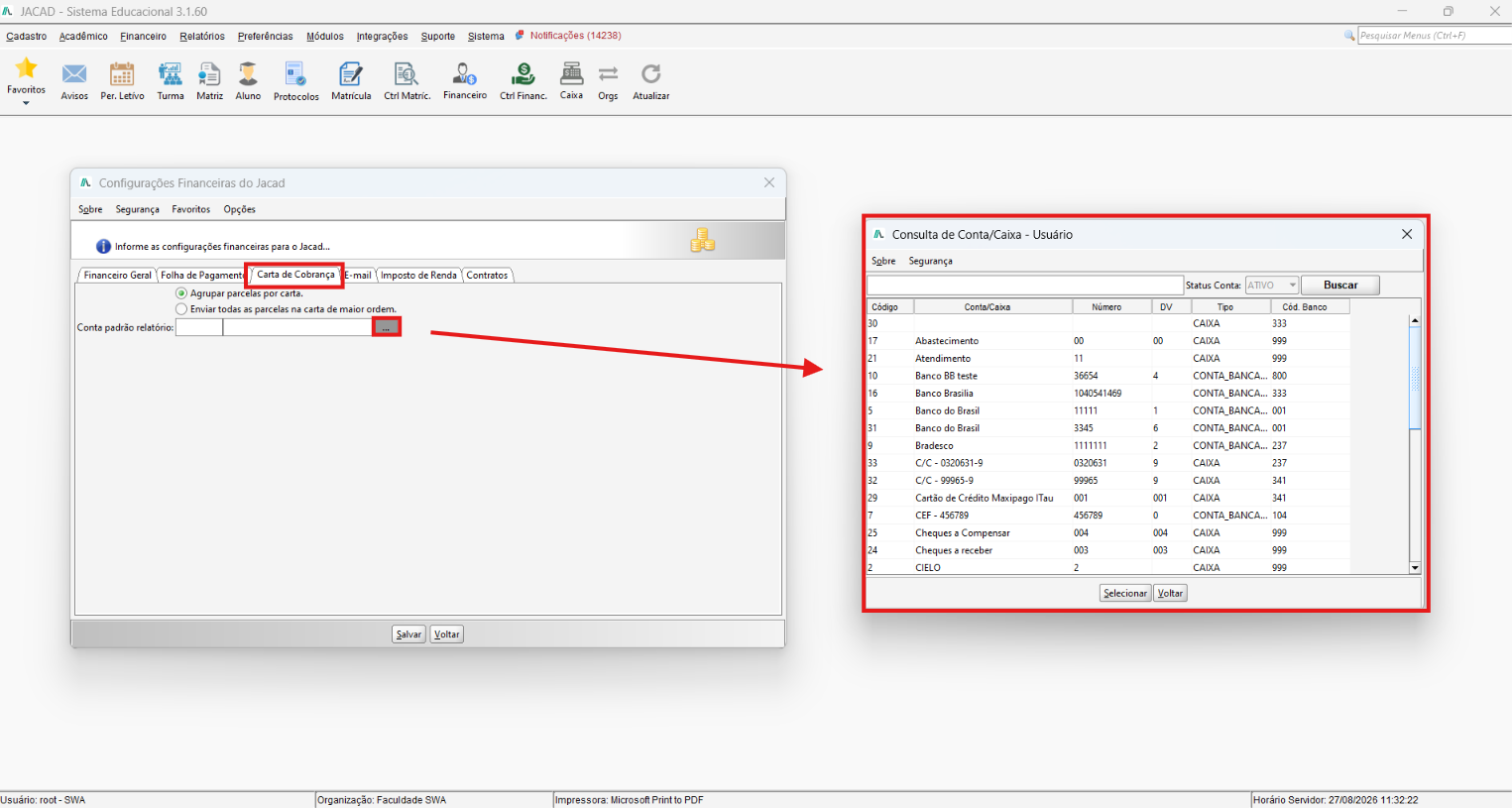Image resolution: width=1512 pixels, height=808 pixels.
Task: Click the Salvar button
Action: coord(408,635)
